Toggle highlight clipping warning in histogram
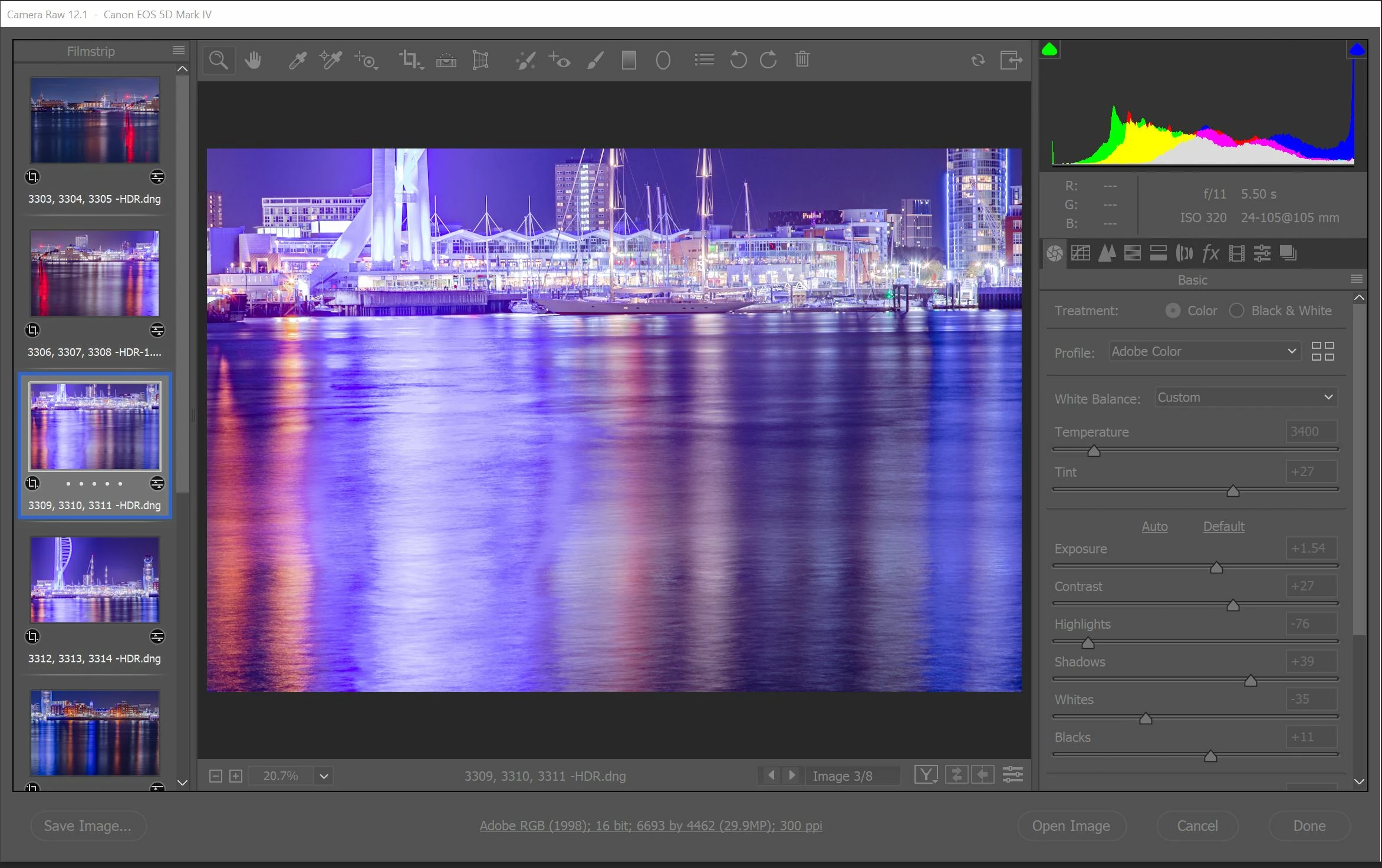This screenshot has width=1382, height=868. [x=1357, y=49]
